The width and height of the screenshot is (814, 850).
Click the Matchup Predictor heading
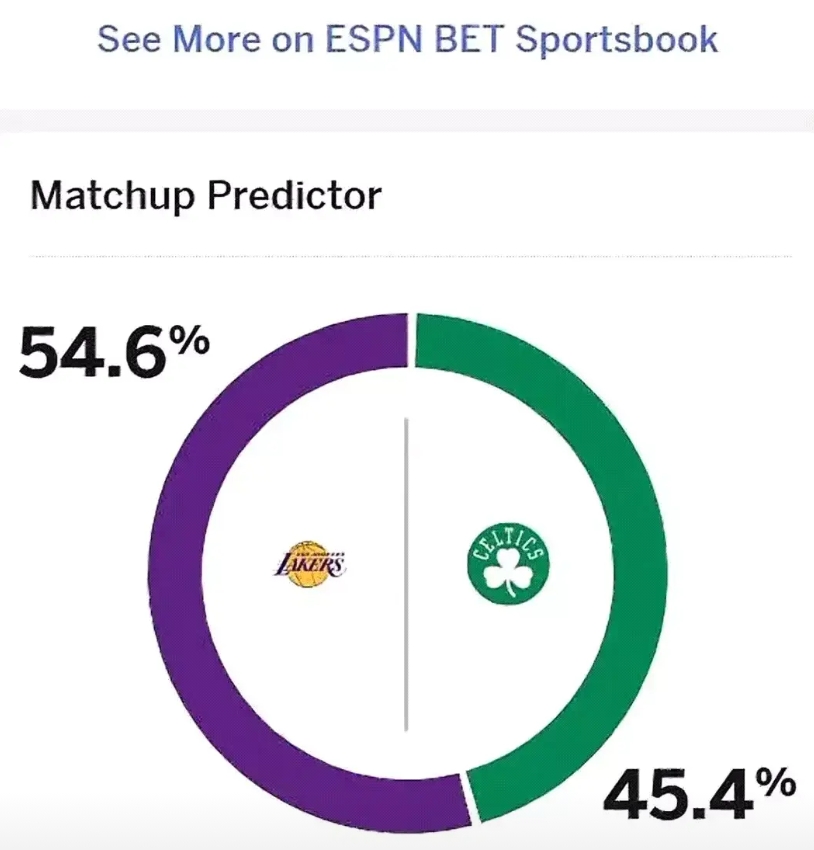[206, 195]
